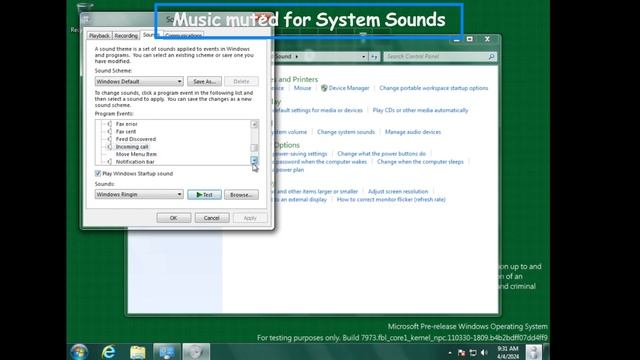Open Action Center flag tray icon
The height and width of the screenshot is (360, 640).
pos(462,353)
